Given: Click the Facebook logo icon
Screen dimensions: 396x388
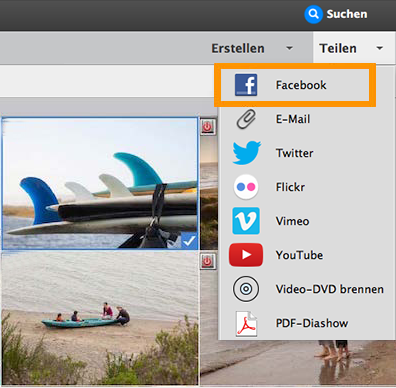Looking at the screenshot, I should [x=246, y=85].
